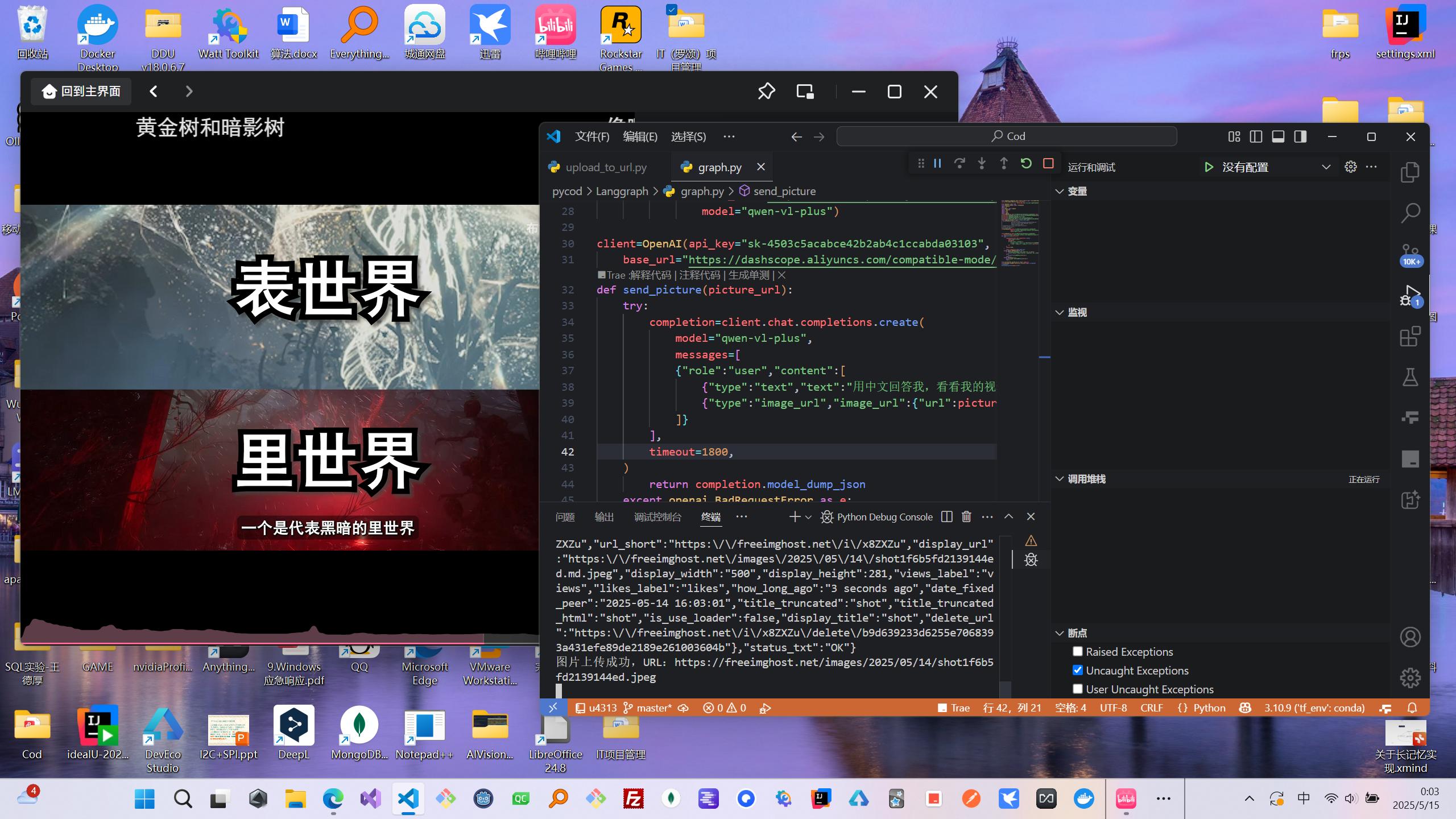The width and height of the screenshot is (1456, 819).
Task: Open new terminal profile dropdown arrow
Action: pos(808,517)
